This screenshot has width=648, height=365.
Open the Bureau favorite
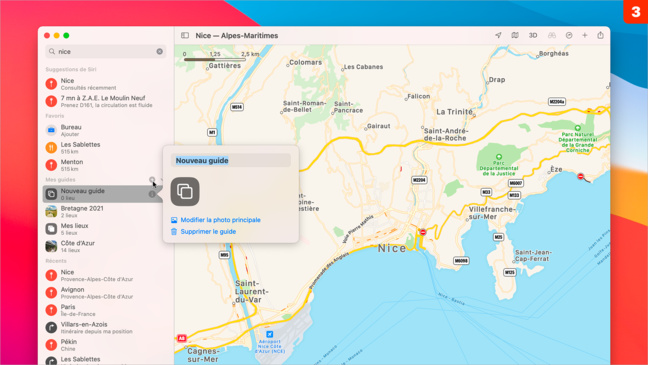pyautogui.click(x=105, y=130)
